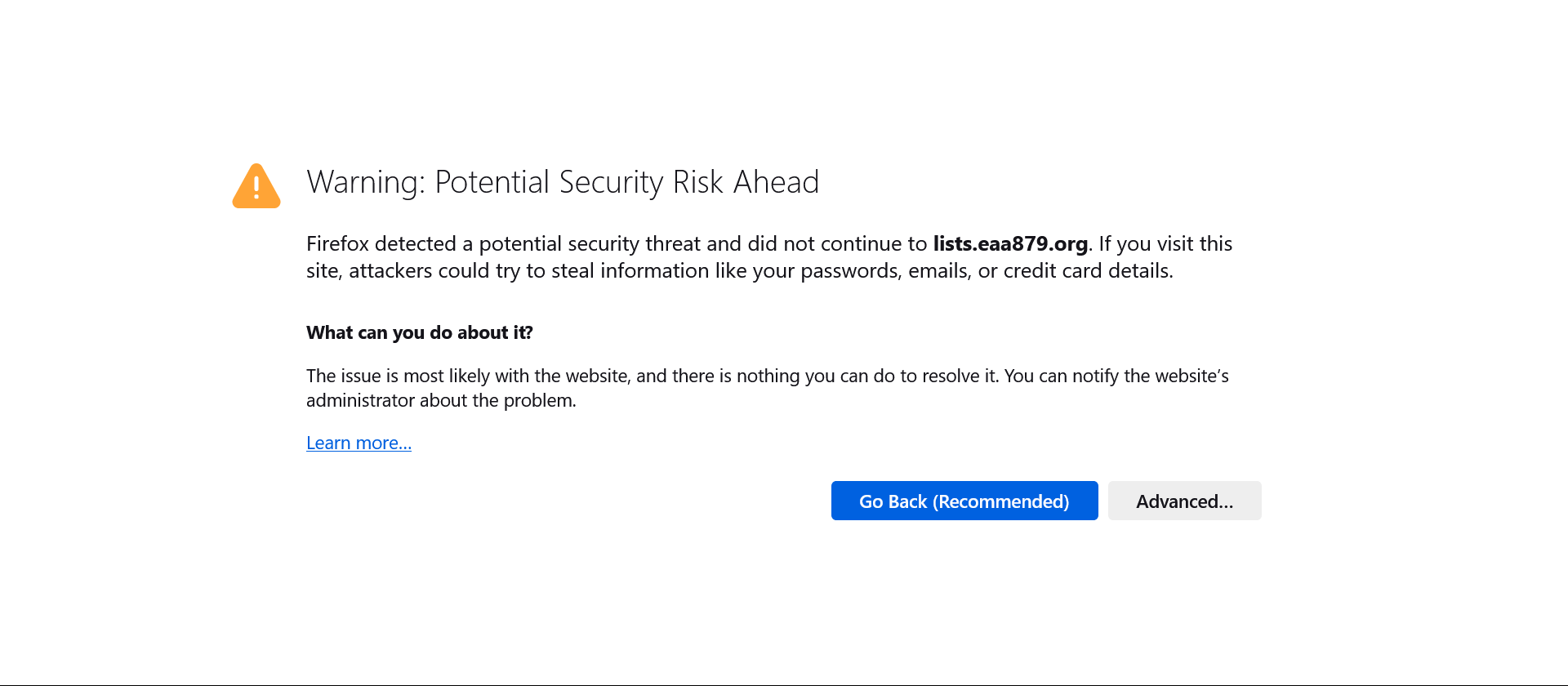Click the text "If you visit this"
Screen dimensions: 1568x686
1165,243
